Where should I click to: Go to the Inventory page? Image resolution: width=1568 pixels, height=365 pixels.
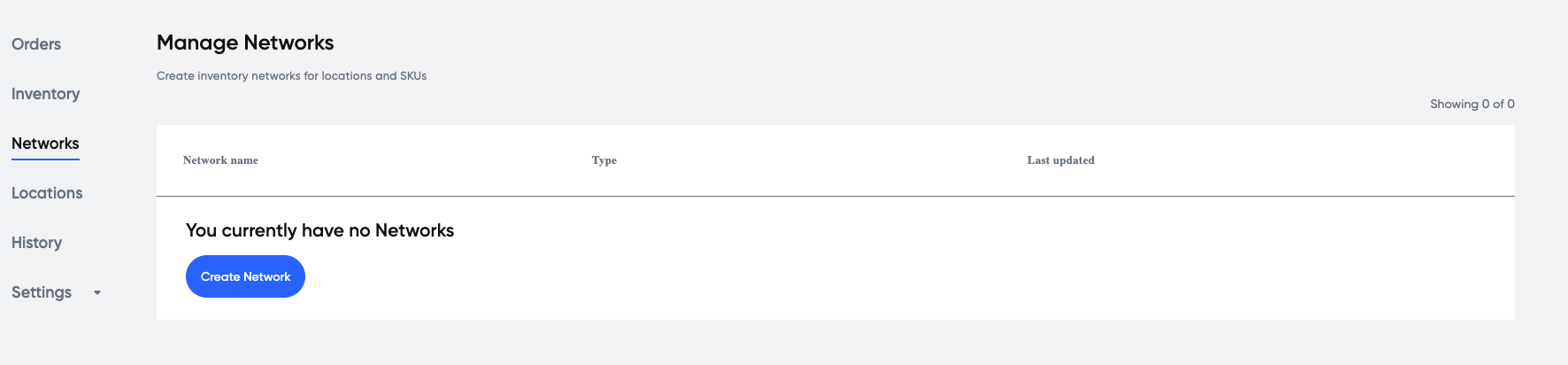coord(45,94)
